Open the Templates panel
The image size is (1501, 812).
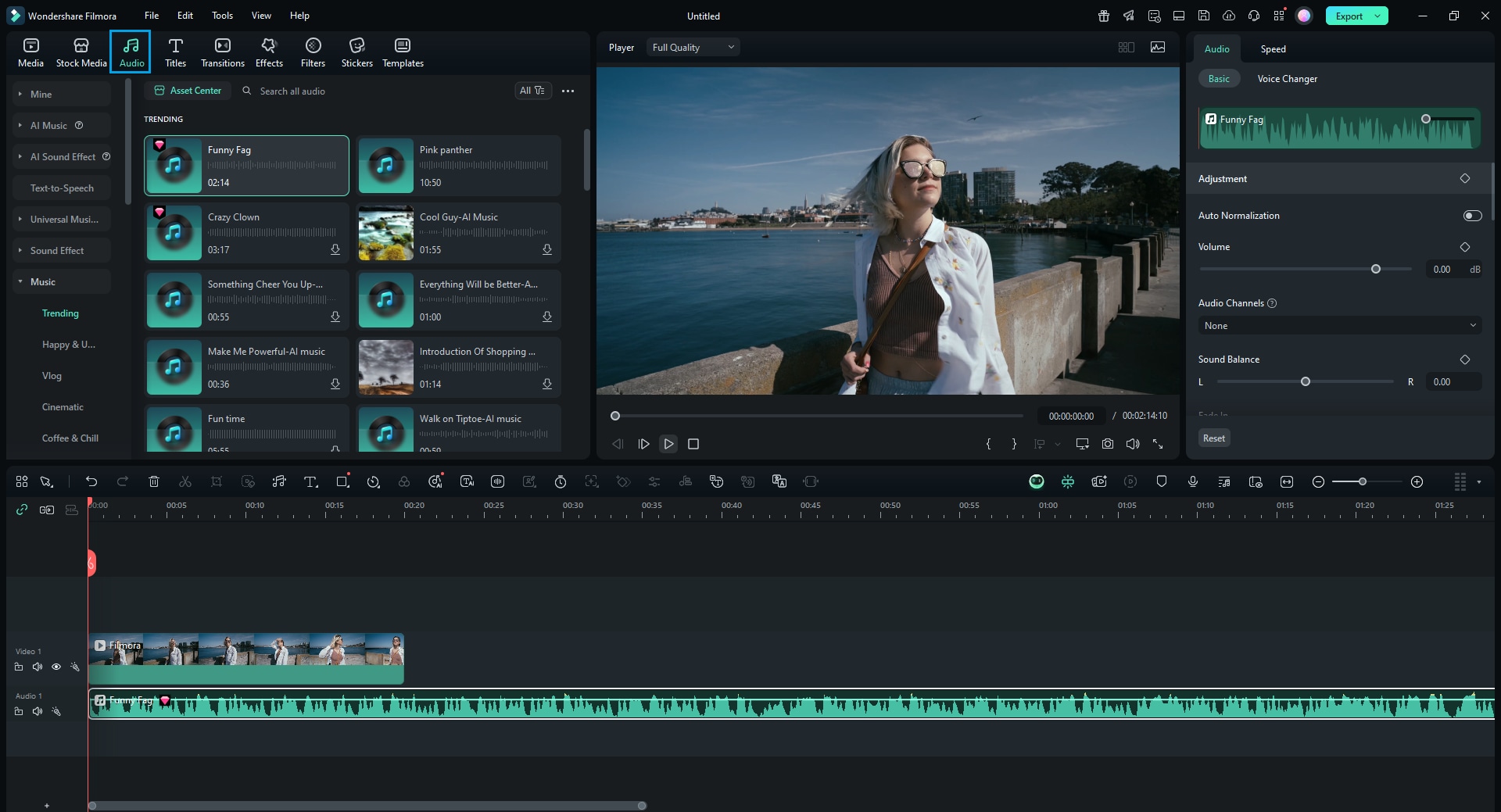tap(403, 52)
